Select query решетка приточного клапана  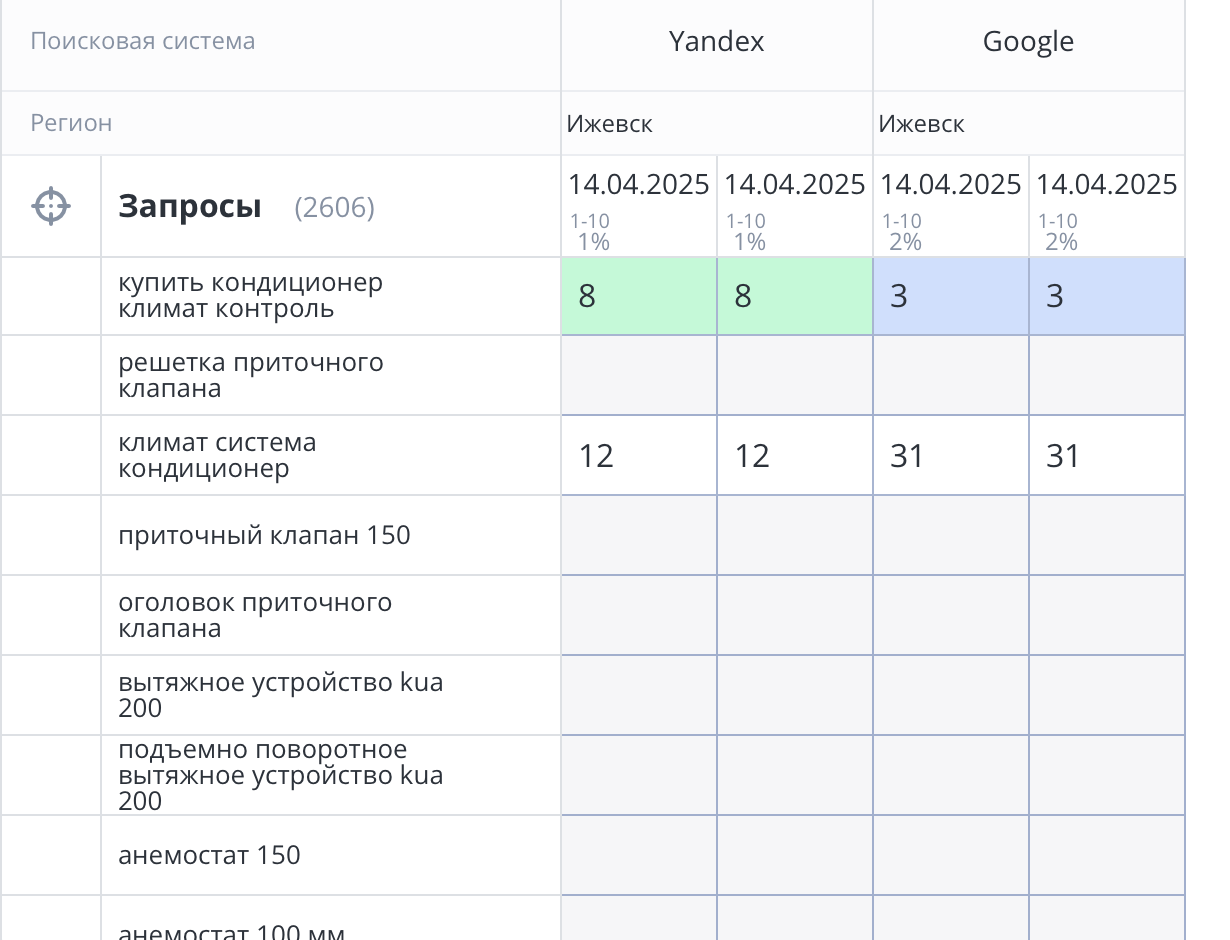tap(251, 375)
